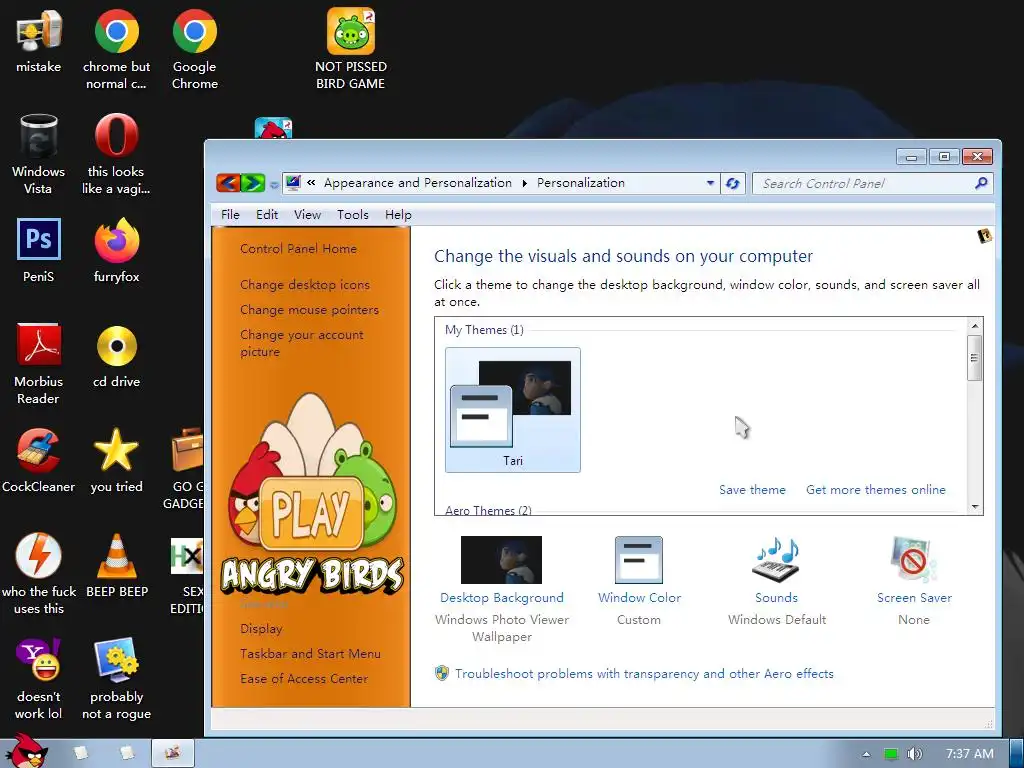
Task: Click the Forward navigation arrow
Action: tap(253, 183)
